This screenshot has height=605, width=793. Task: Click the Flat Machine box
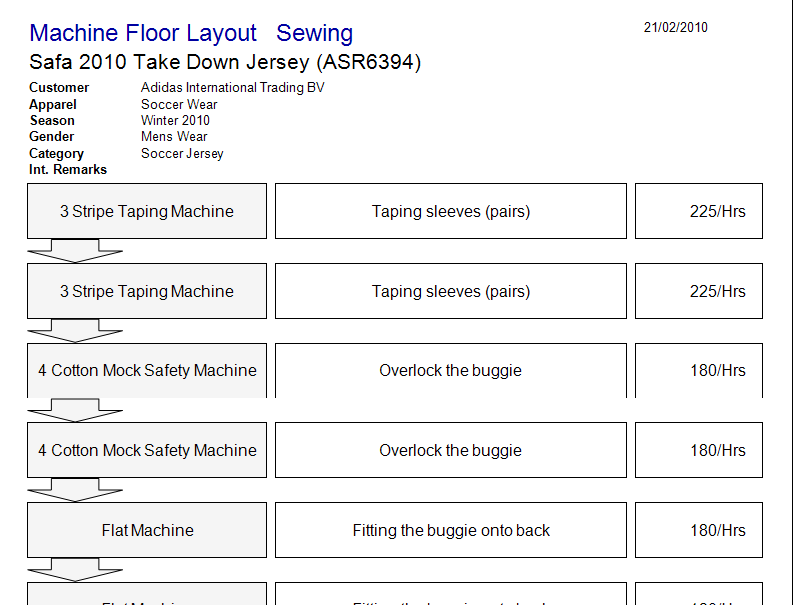click(x=147, y=530)
